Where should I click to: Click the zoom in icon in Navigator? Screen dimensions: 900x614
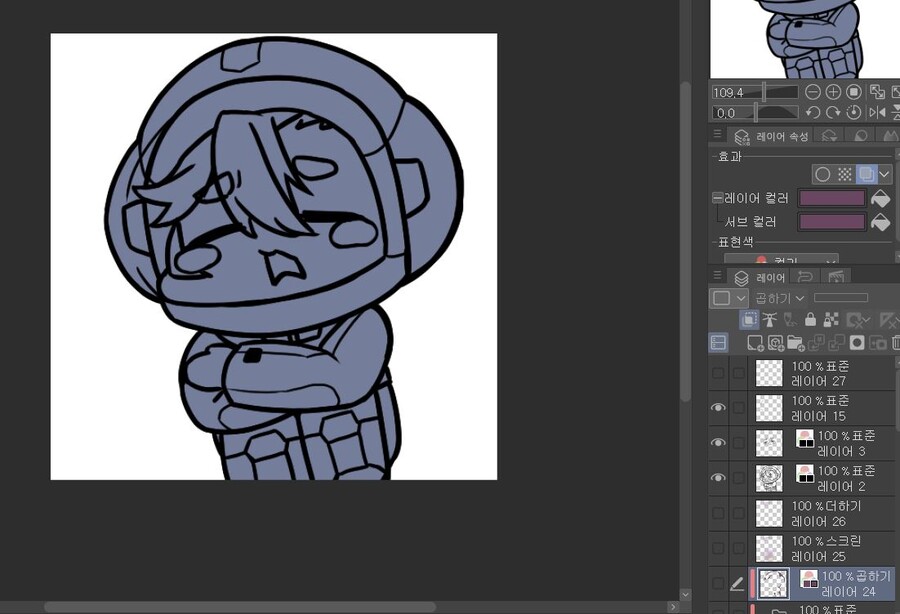(x=833, y=92)
